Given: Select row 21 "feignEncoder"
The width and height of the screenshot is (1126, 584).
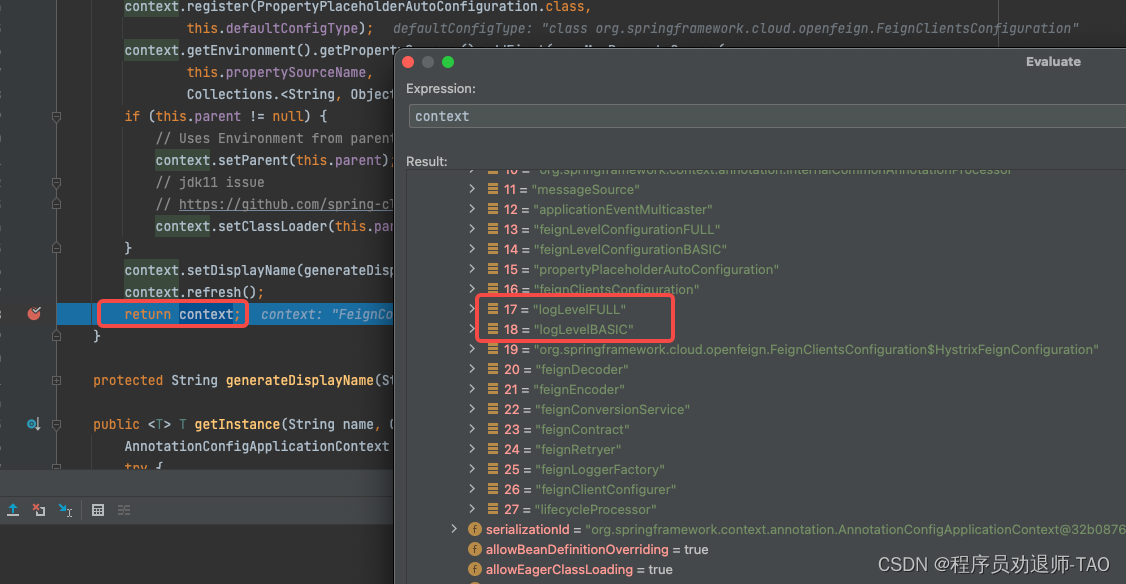Looking at the screenshot, I should click(x=564, y=389).
